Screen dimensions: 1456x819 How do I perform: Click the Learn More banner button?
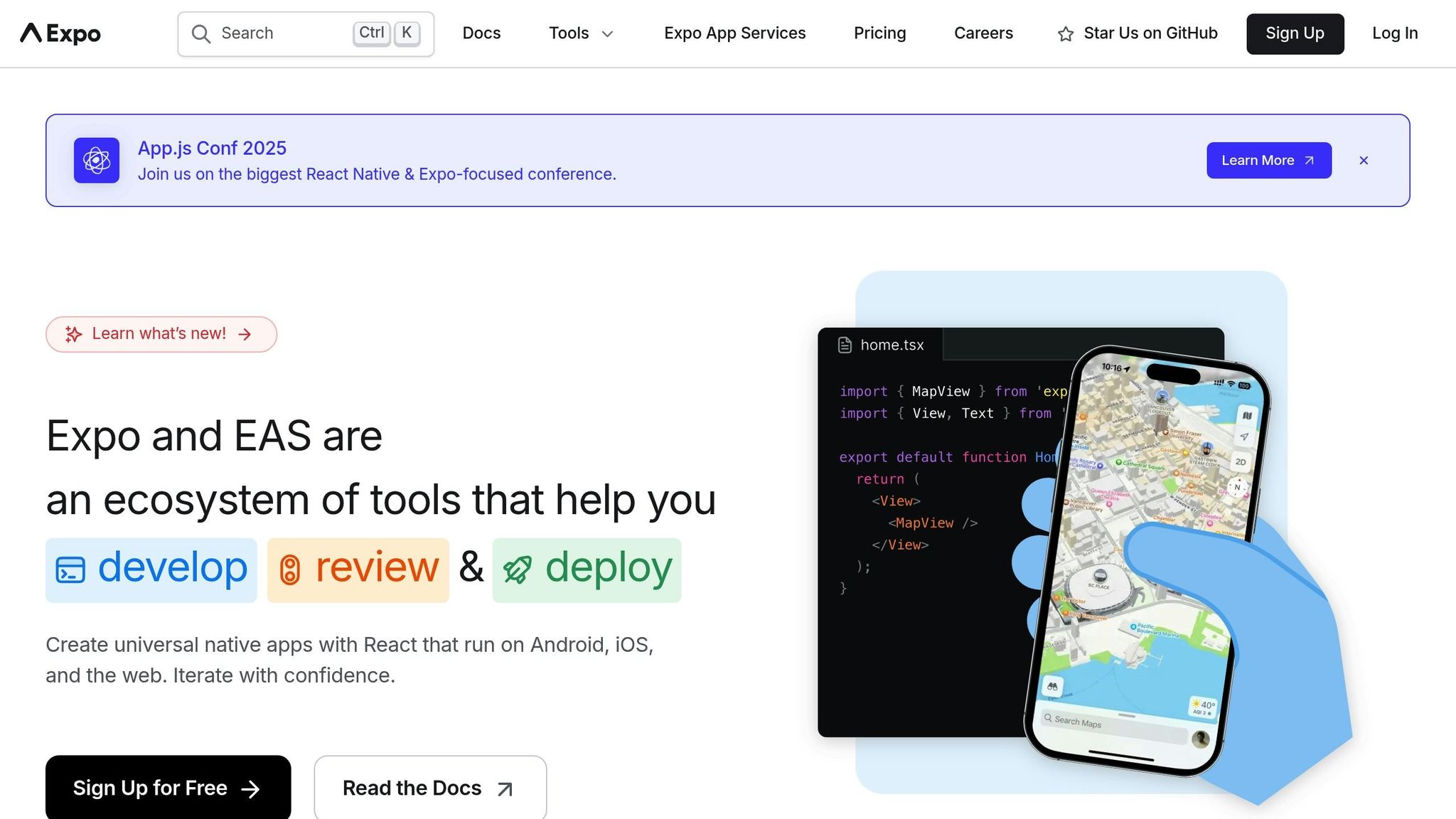[1268, 161]
